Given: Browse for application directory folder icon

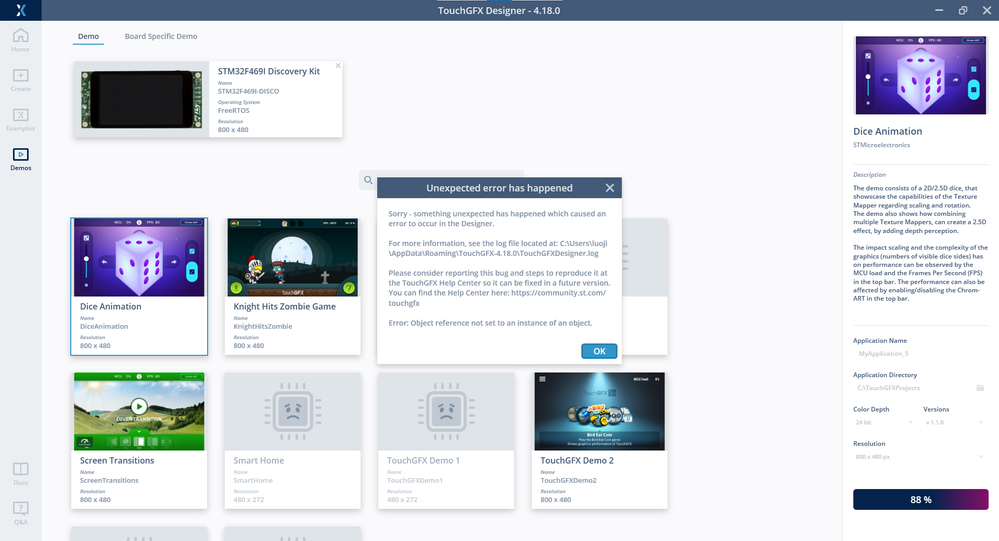Looking at the screenshot, I should (x=981, y=387).
